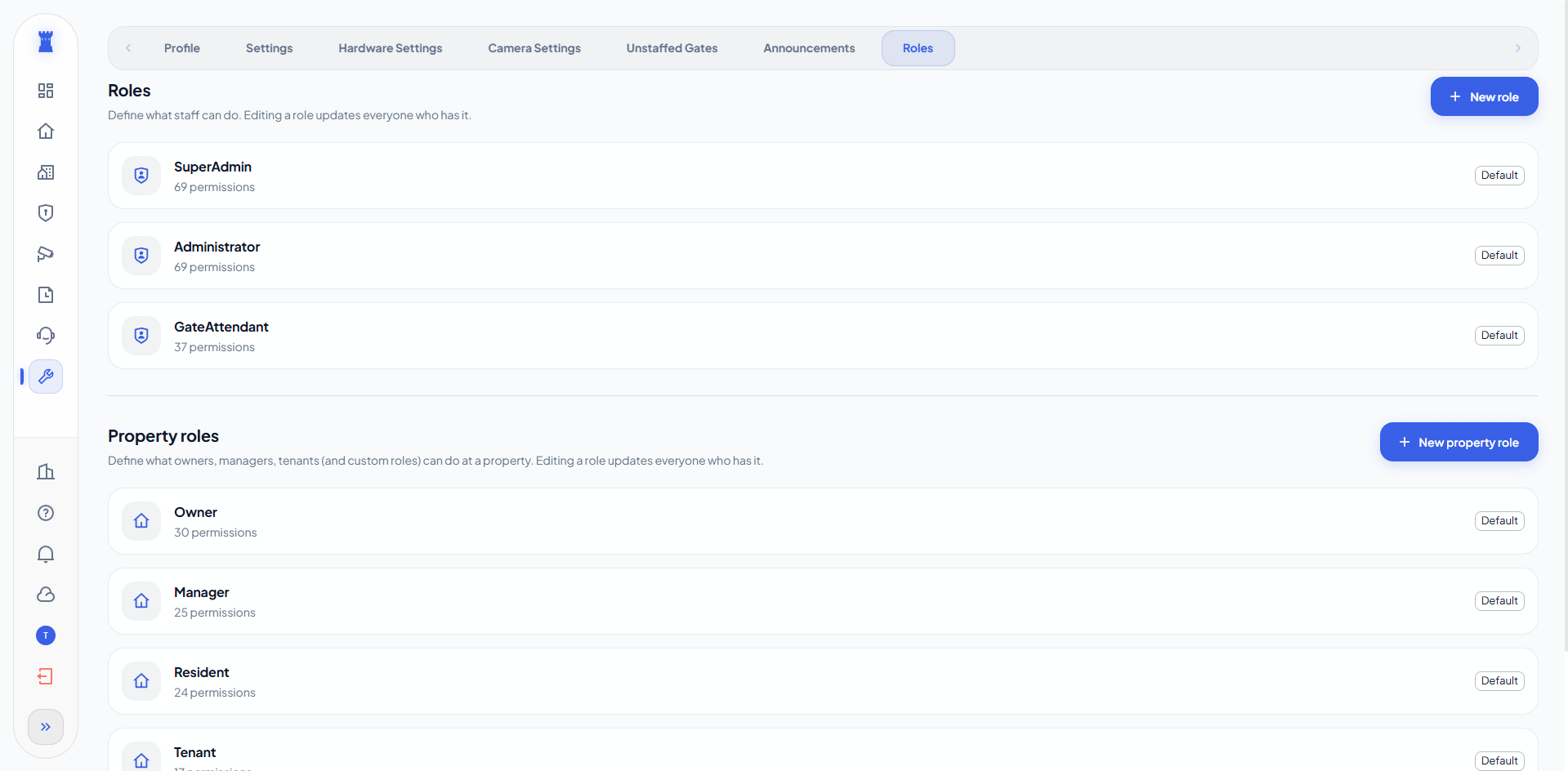The height and width of the screenshot is (771, 1568).
Task: Click the '30 permissions' text under Owner
Action: pos(216,533)
